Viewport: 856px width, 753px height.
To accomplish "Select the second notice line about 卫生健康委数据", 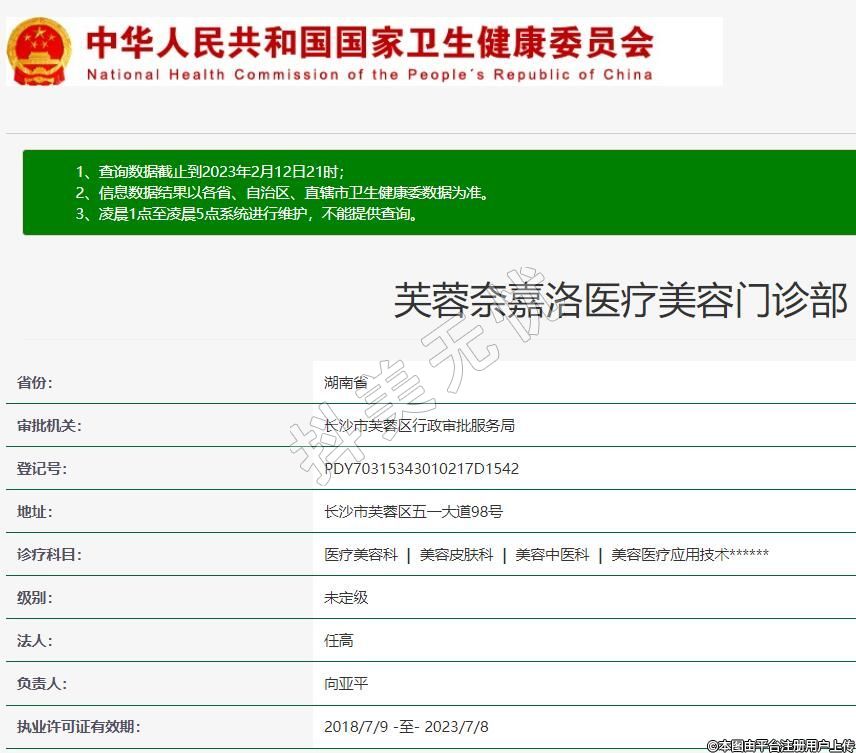I will 282,192.
